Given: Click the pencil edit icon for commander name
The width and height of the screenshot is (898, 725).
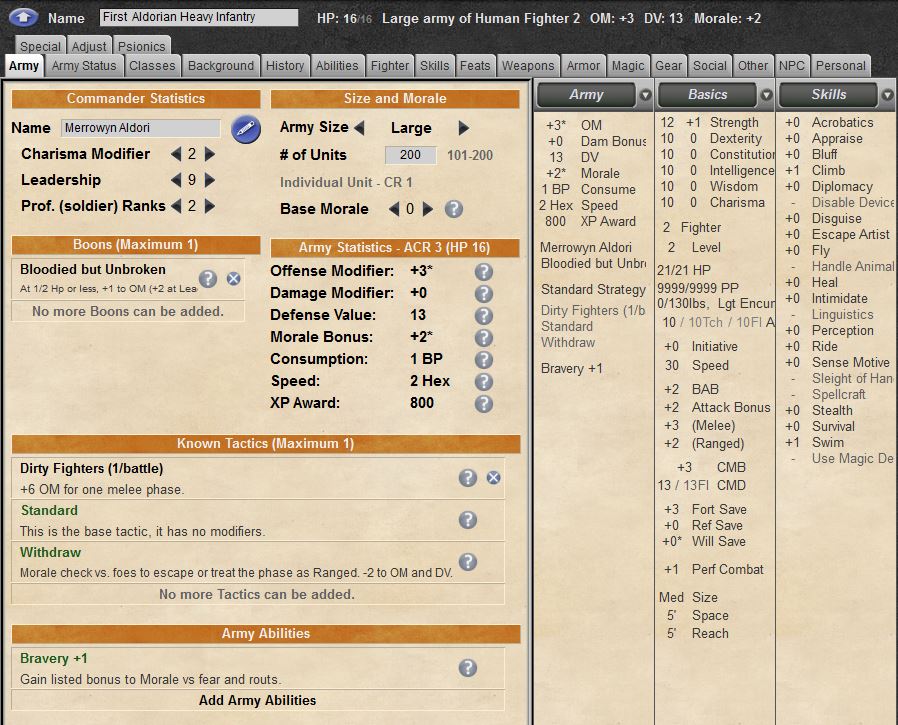Looking at the screenshot, I should coord(246,129).
